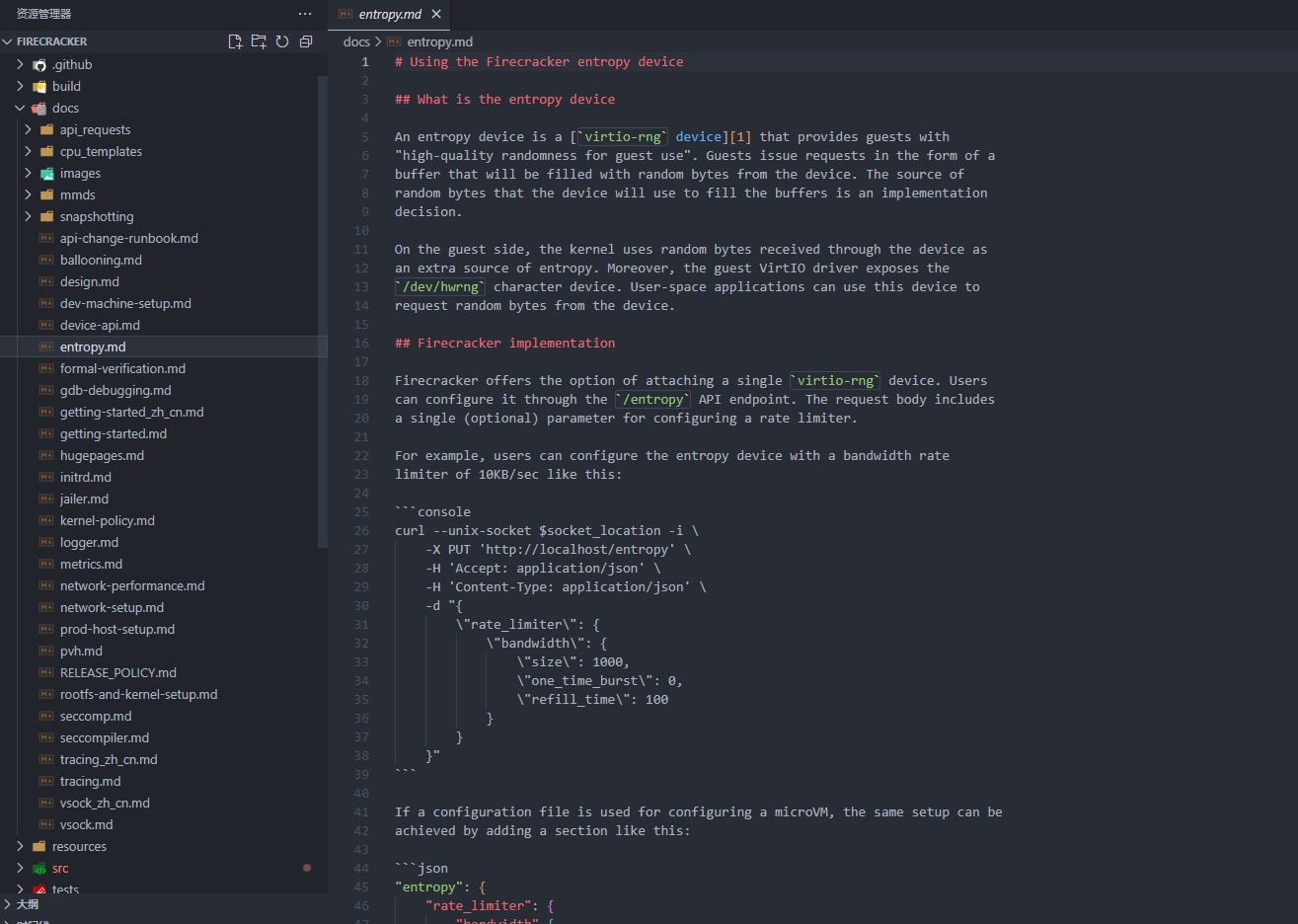Open the jailer.md file

[84, 499]
